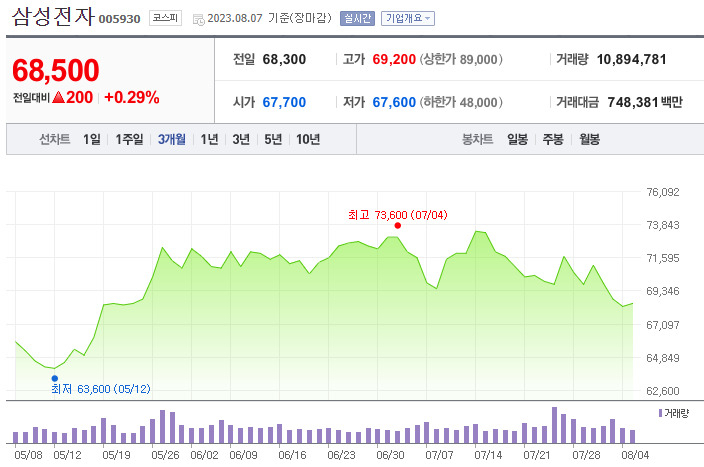The height and width of the screenshot is (467, 704).
Task: Click the 저가 value 67,600
Action: click(394, 102)
